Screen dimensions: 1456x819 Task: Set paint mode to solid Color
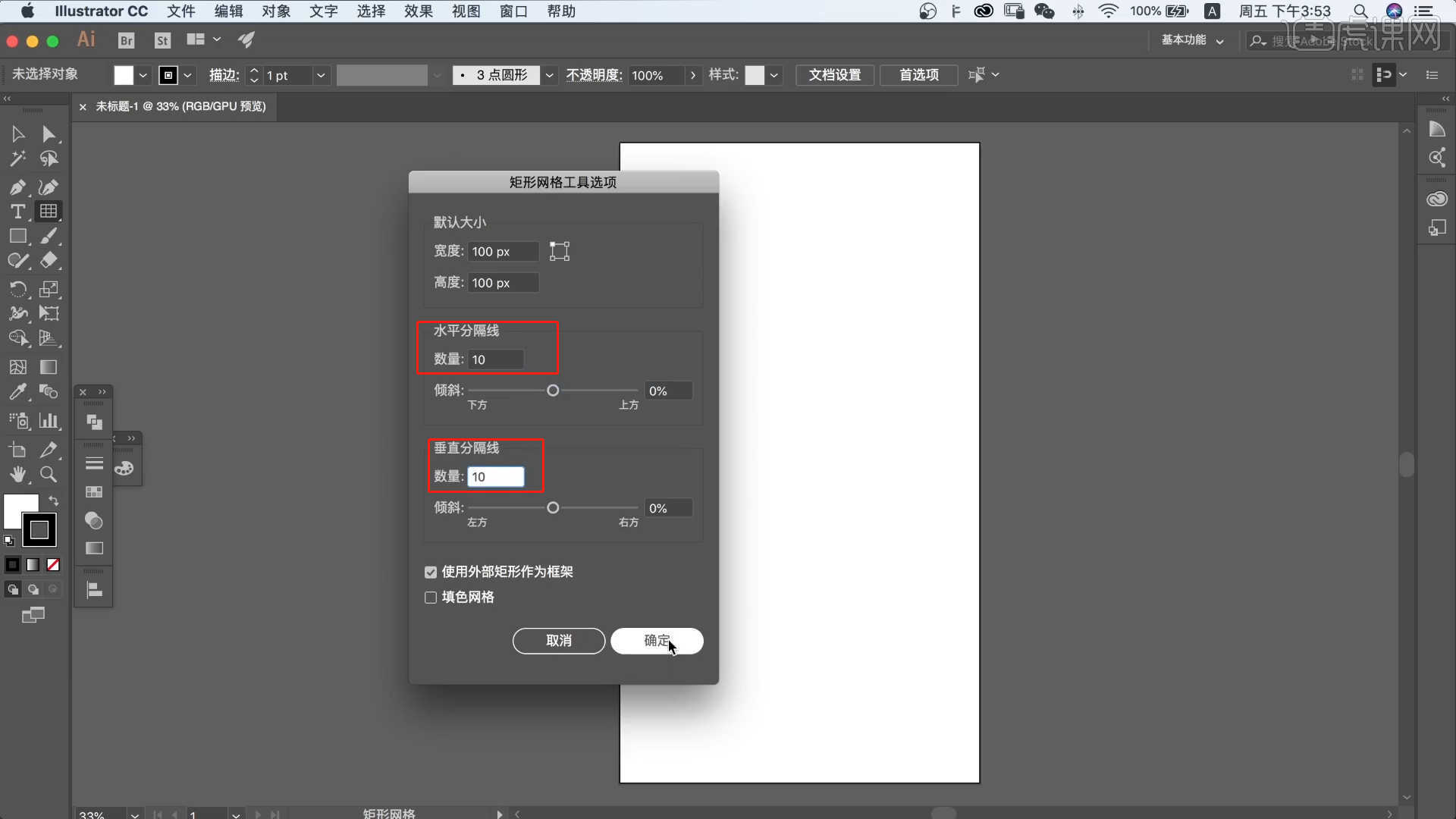[13, 565]
